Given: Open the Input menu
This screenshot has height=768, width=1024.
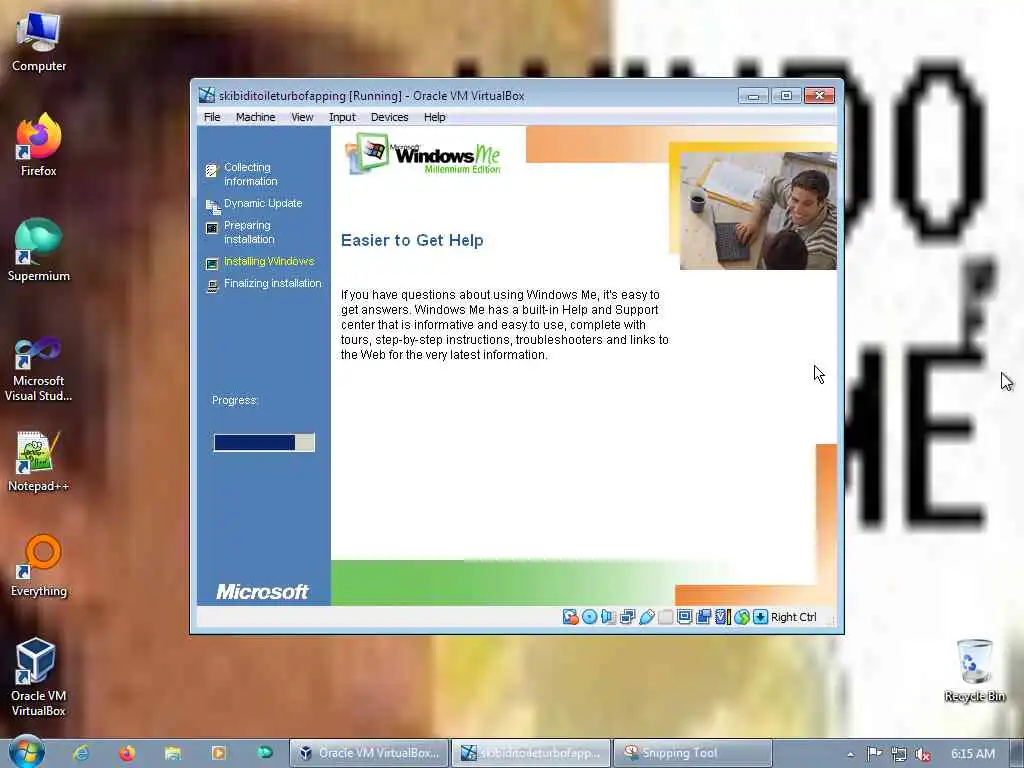Looking at the screenshot, I should (342, 117).
